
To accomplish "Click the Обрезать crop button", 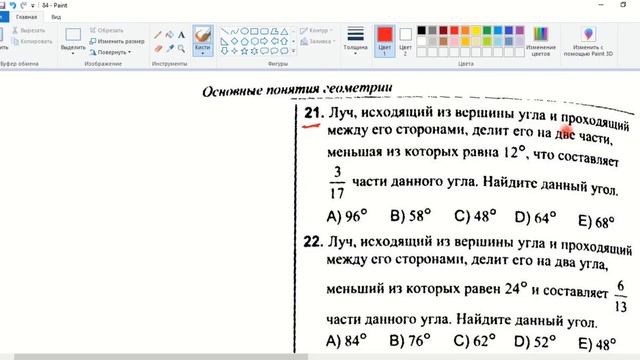I will tap(107, 31).
